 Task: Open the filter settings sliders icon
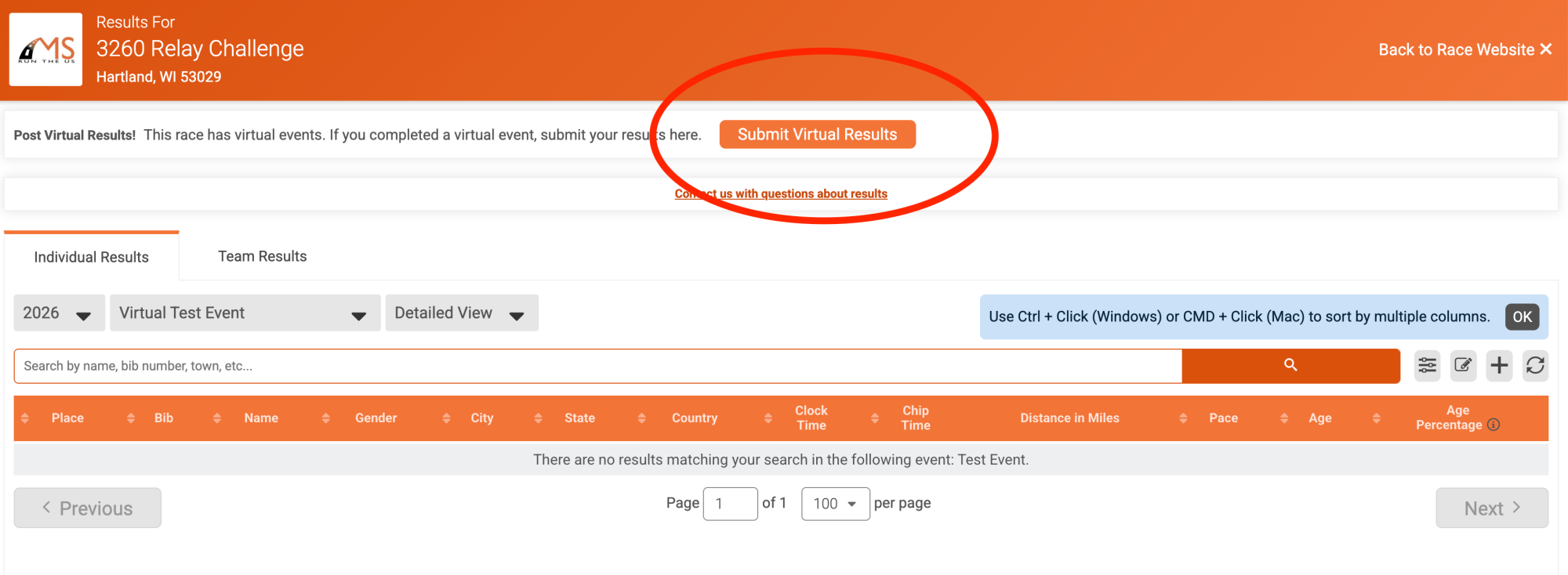pos(1427,365)
